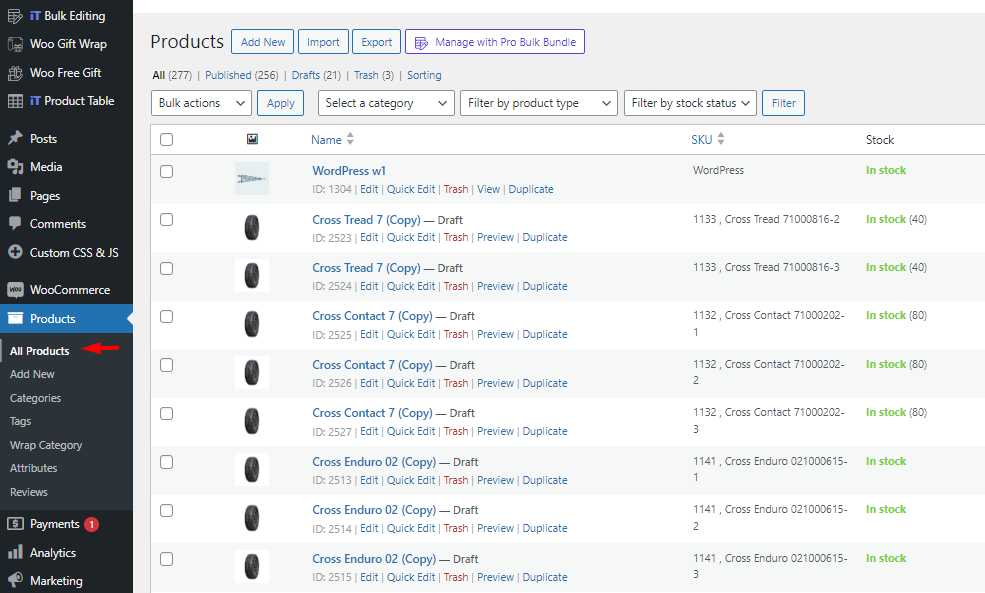Go to the Tags submenu
Image resolution: width=985 pixels, height=593 pixels.
click(x=20, y=422)
